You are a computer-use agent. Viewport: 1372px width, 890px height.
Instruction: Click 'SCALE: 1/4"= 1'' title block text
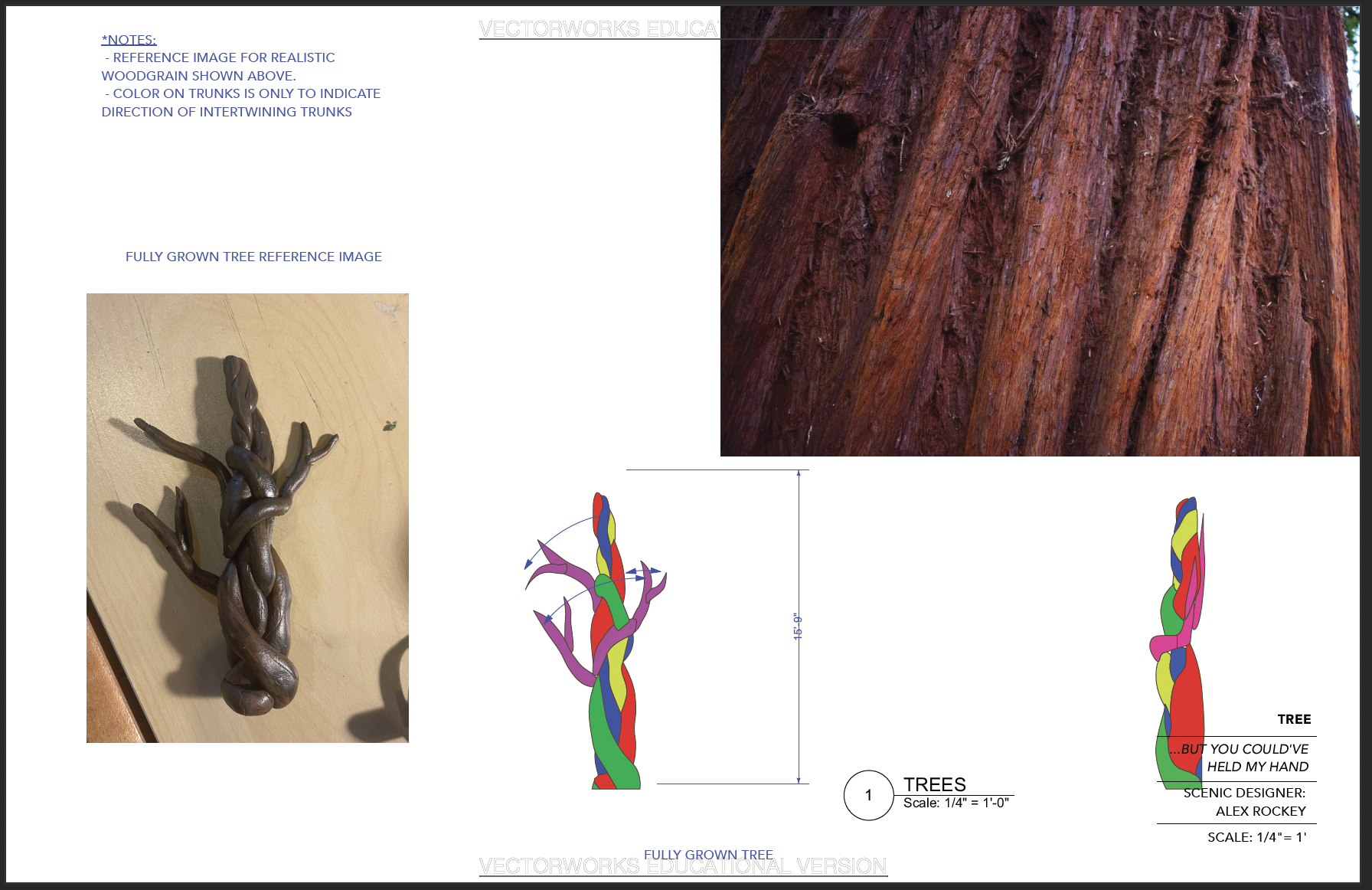pyautogui.click(x=1257, y=837)
